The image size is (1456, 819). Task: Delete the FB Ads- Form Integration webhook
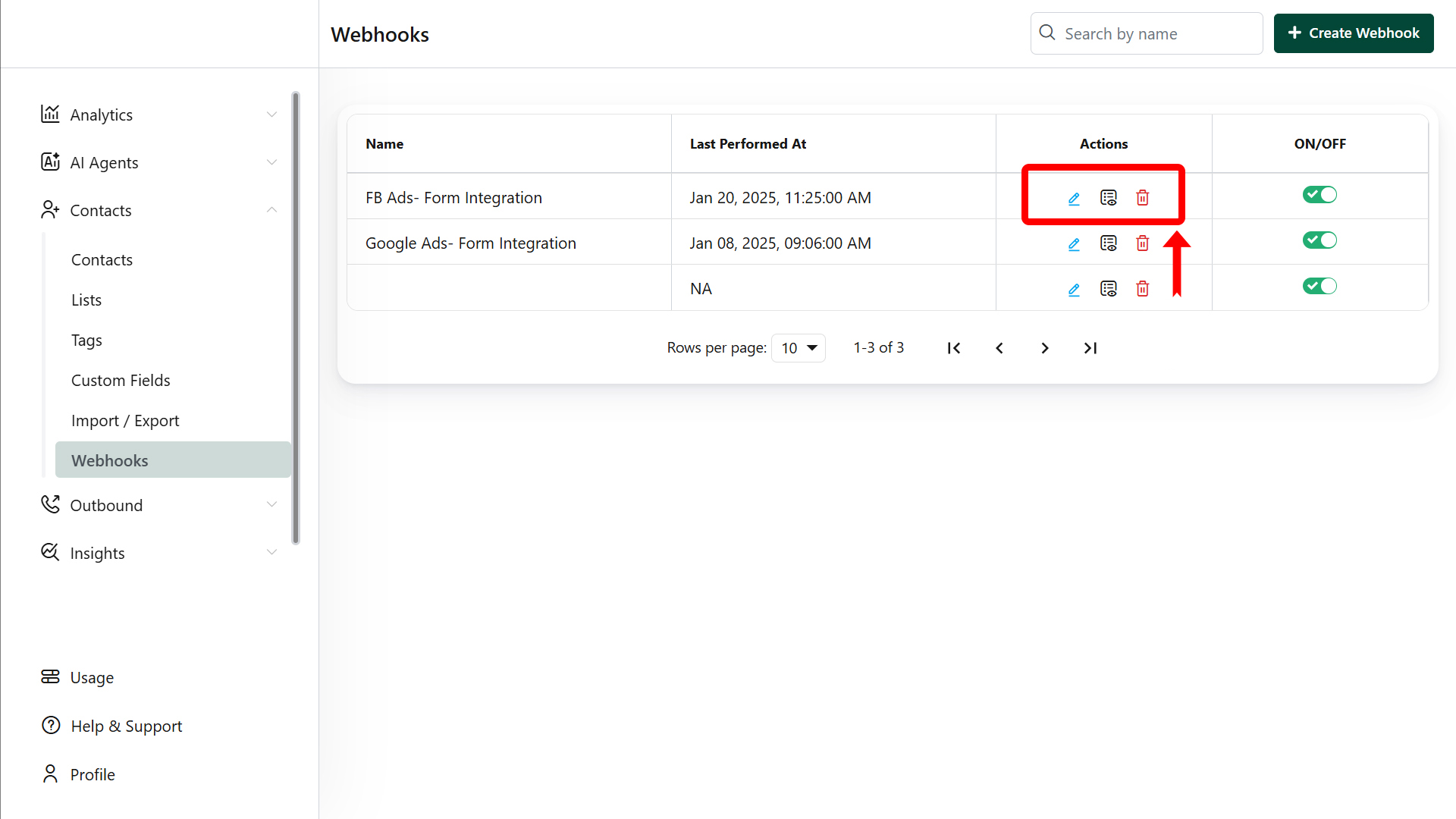[x=1143, y=198]
